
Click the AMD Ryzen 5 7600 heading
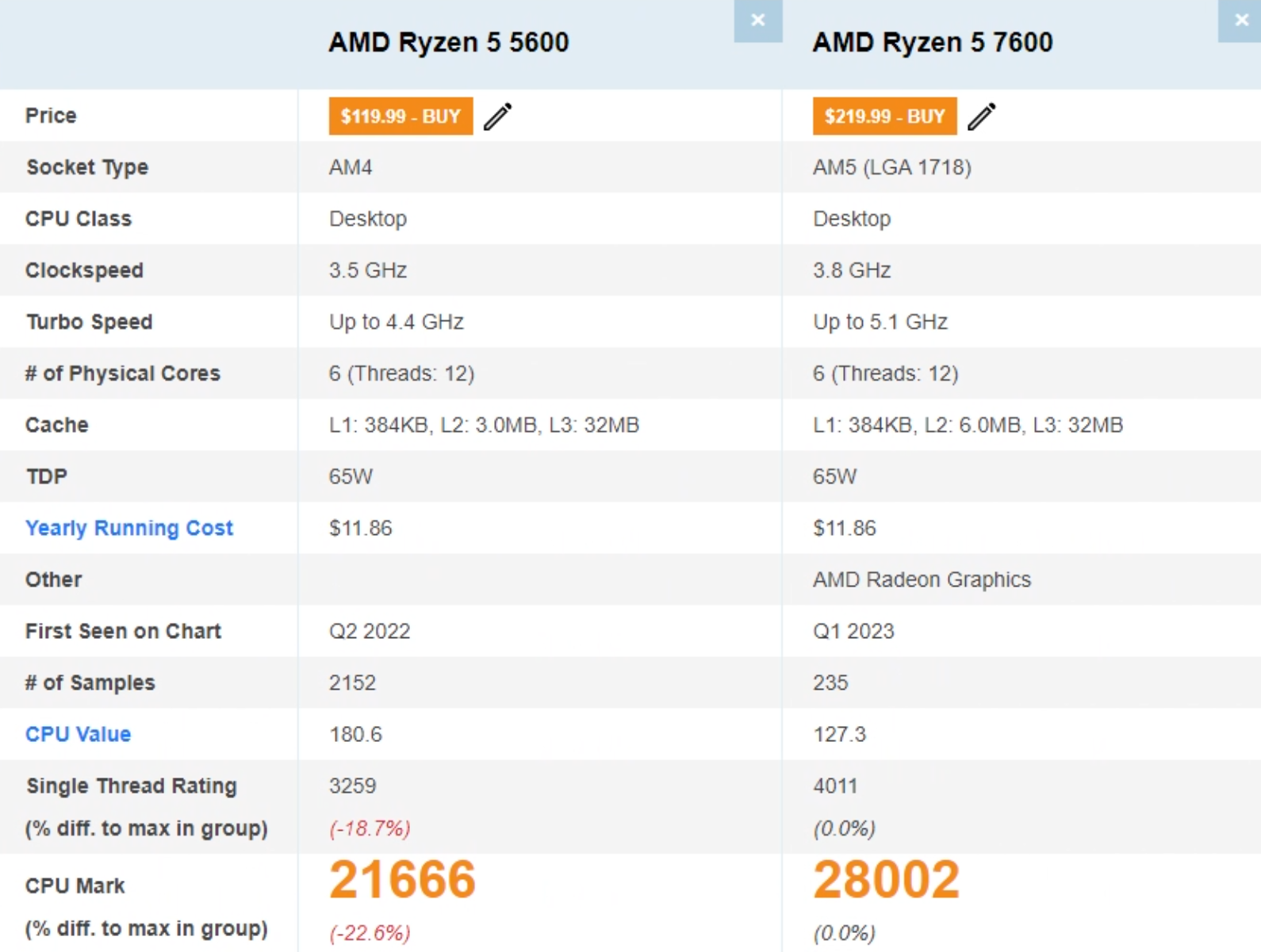[933, 42]
